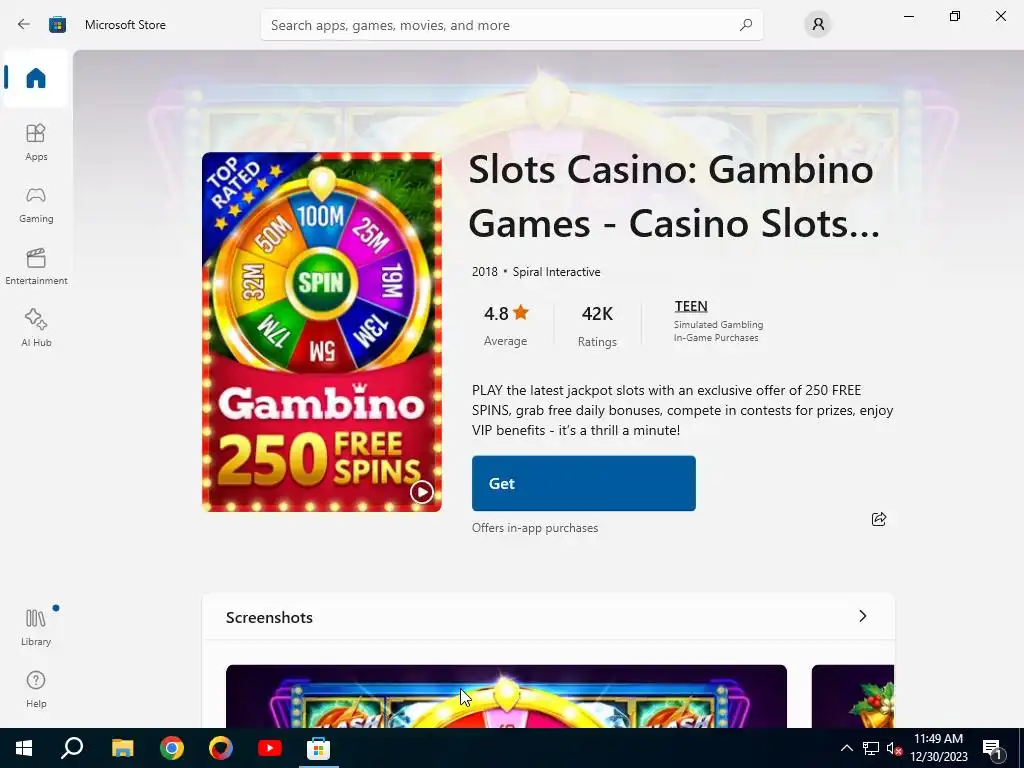
Task: Click the back arrow in the title bar
Action: (24, 25)
